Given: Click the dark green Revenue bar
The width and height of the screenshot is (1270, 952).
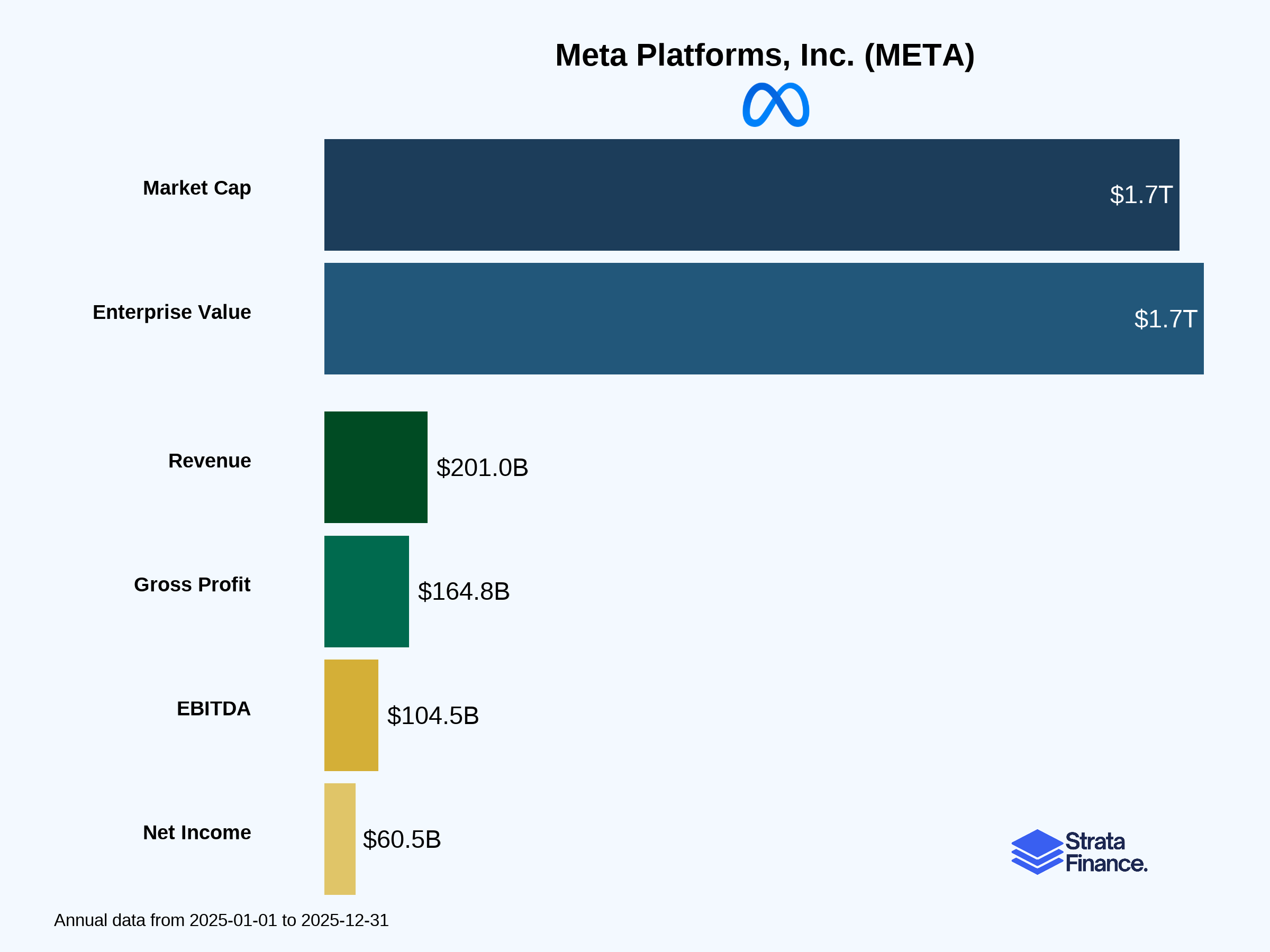Looking at the screenshot, I should [376, 467].
